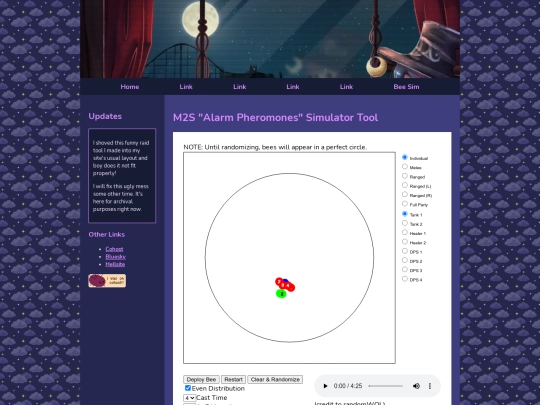
Task: Pick the DPS 3 role
Action: point(405,270)
